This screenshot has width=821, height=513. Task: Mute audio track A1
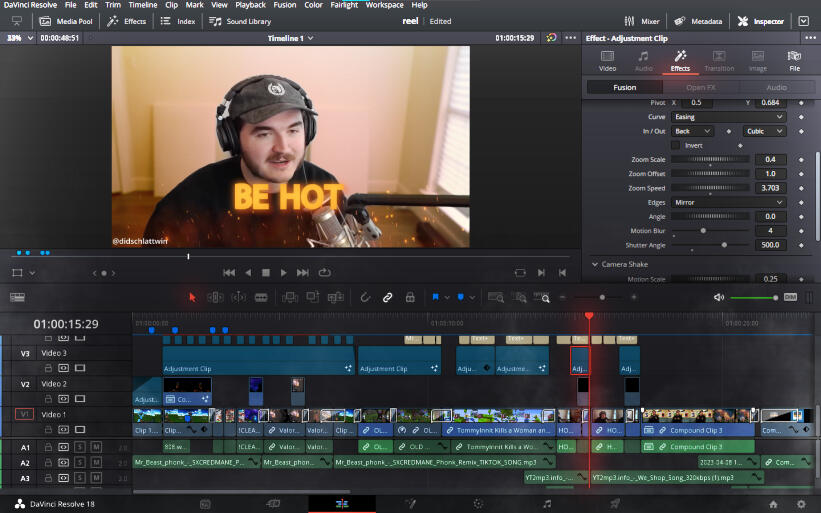pos(96,447)
